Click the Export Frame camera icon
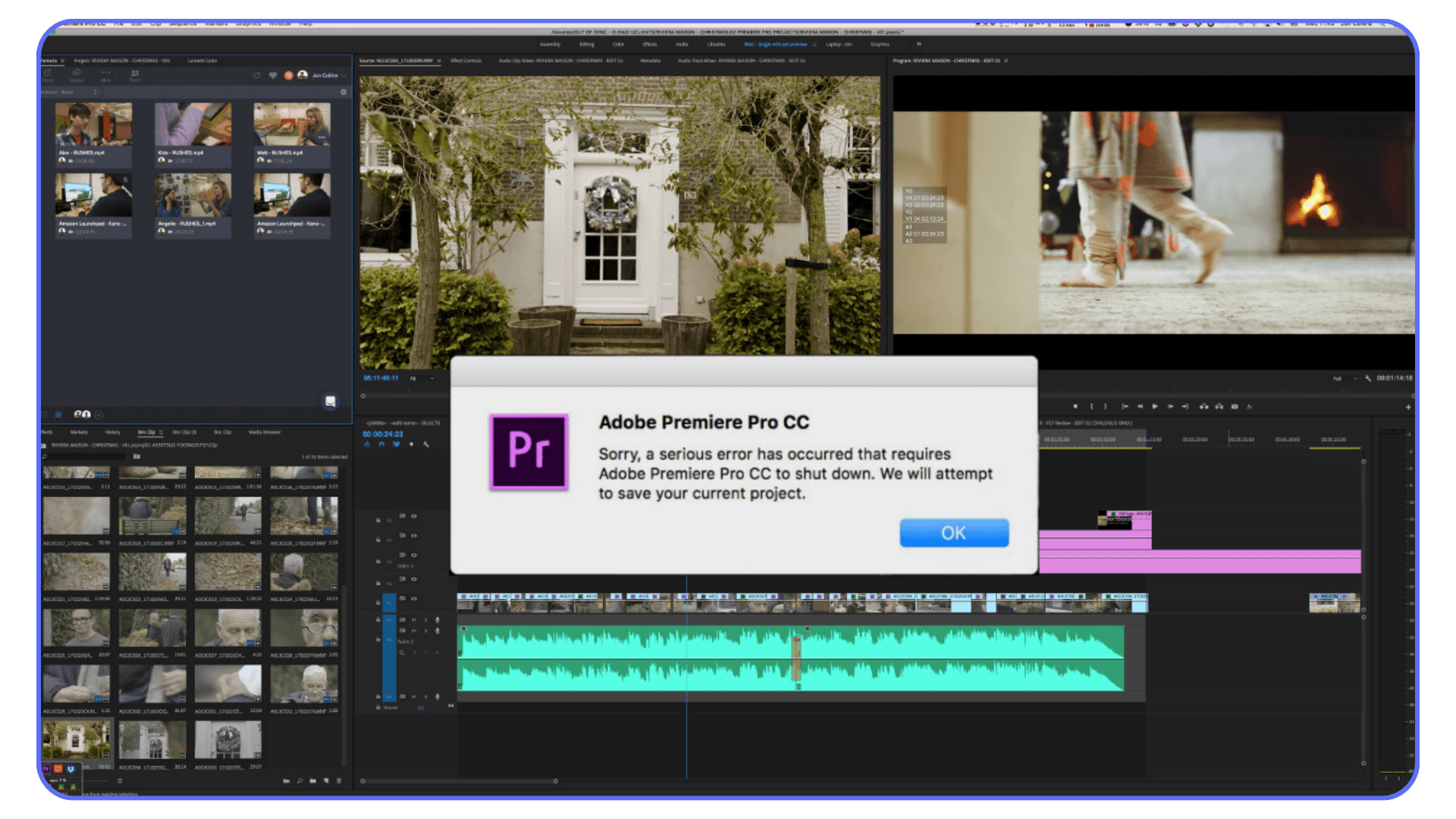Viewport: 1456px width, 819px height. point(1234,407)
